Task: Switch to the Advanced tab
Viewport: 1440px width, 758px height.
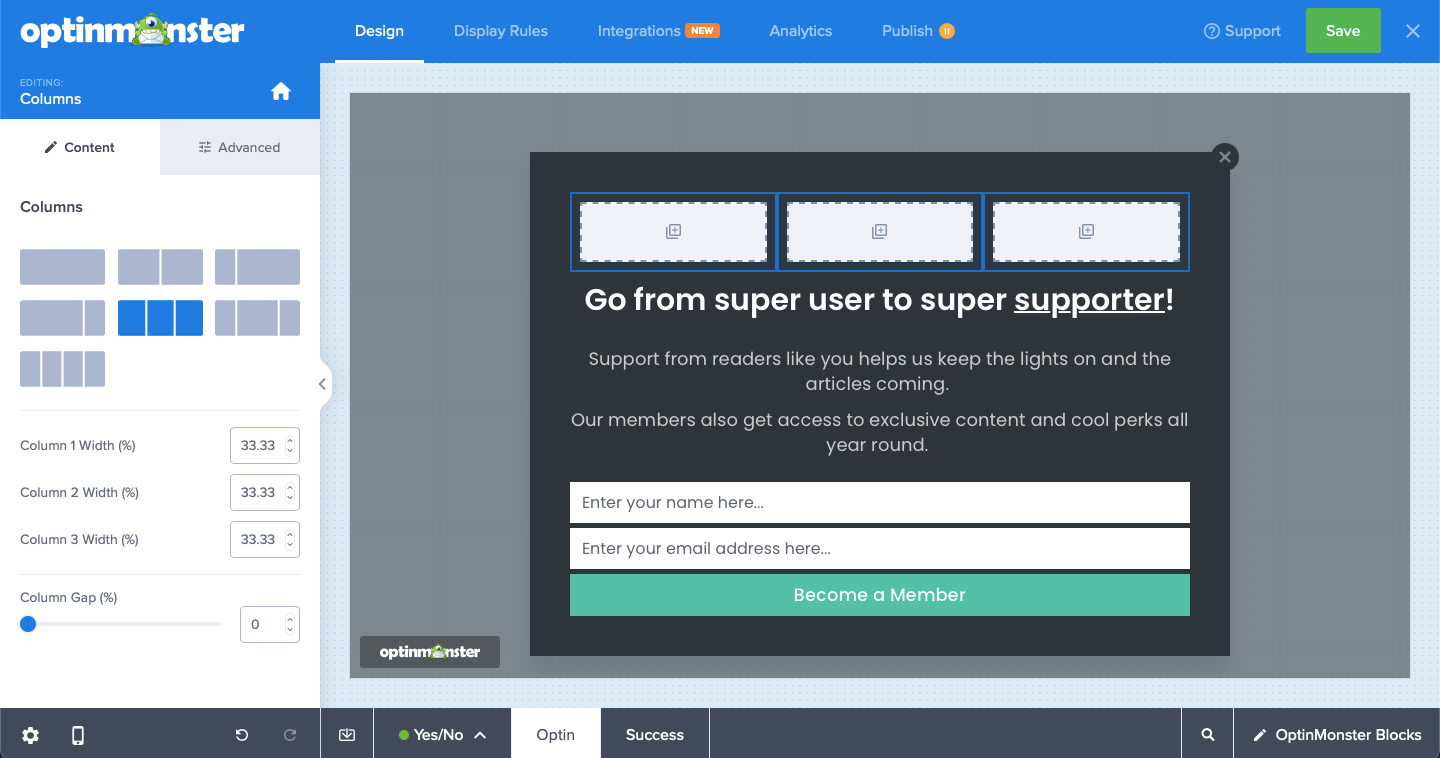Action: 239,147
